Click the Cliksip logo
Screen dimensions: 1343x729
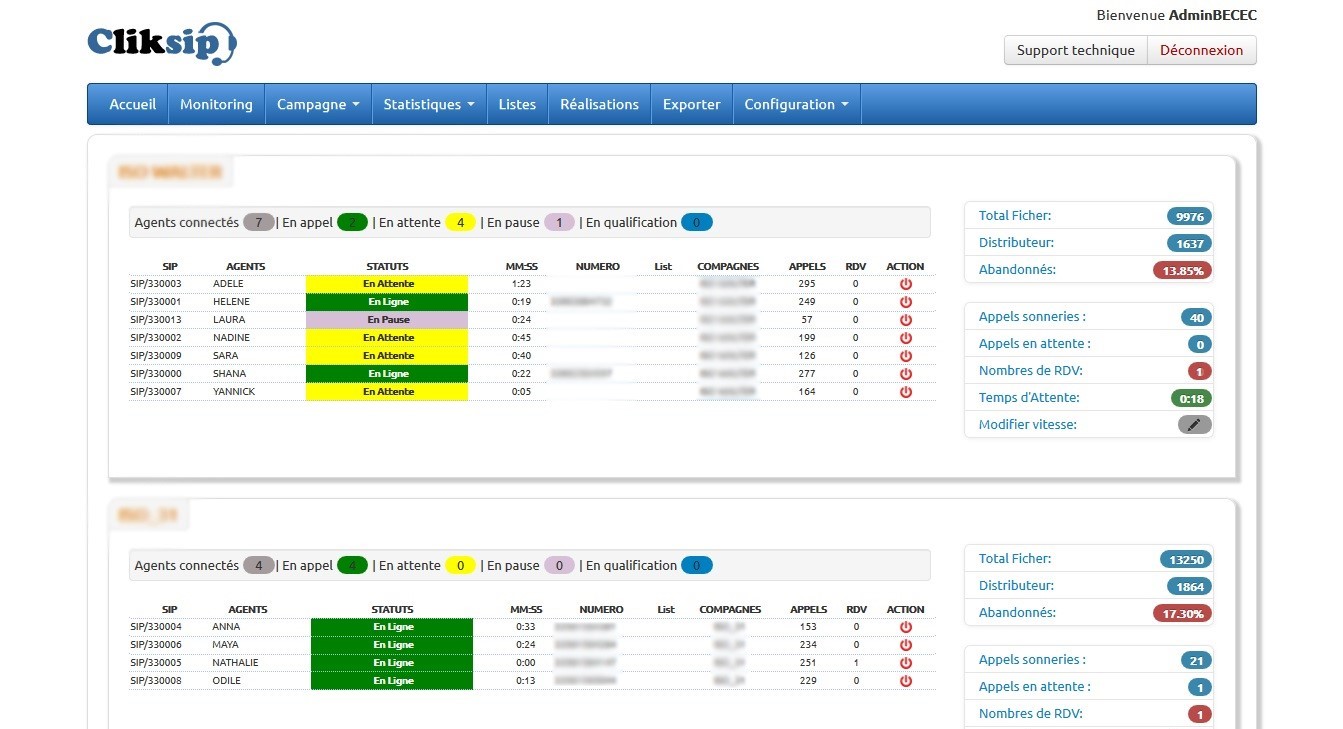(x=162, y=43)
